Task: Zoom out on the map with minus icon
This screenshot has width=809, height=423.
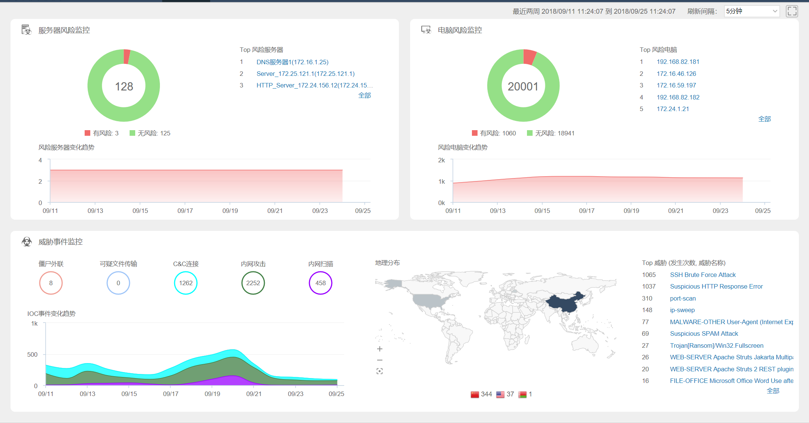Action: (x=380, y=360)
